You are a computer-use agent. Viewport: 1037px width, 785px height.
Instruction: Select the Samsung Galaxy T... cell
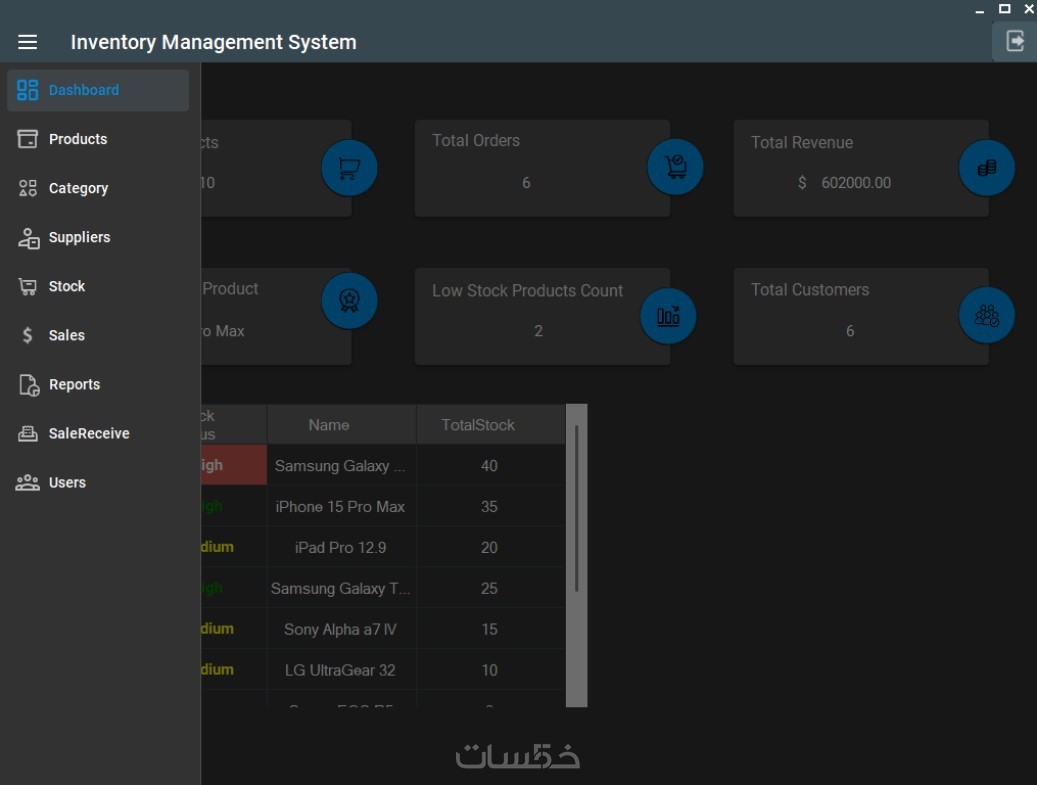click(x=340, y=589)
